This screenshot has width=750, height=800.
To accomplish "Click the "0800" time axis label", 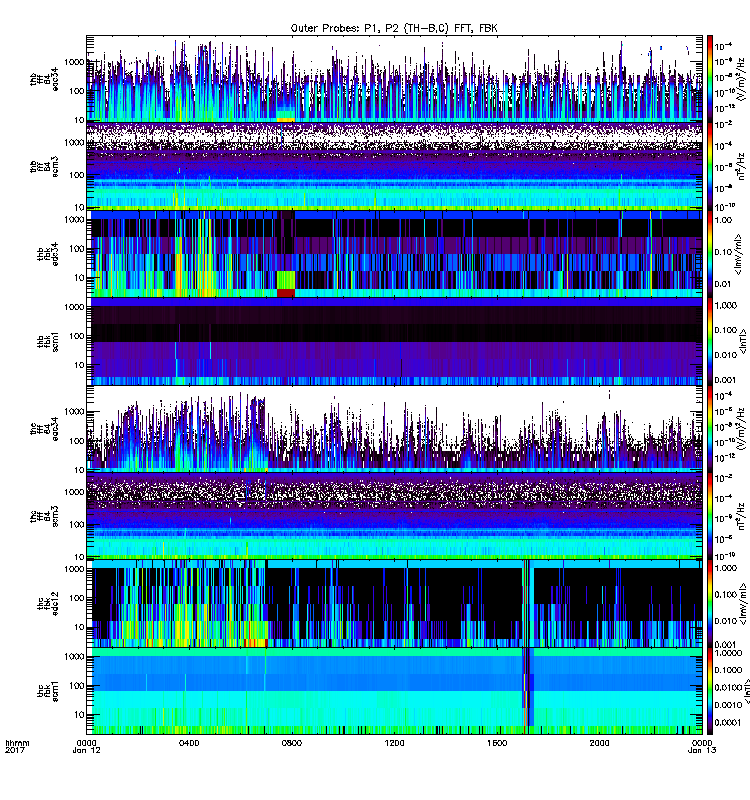I will tap(291, 743).
